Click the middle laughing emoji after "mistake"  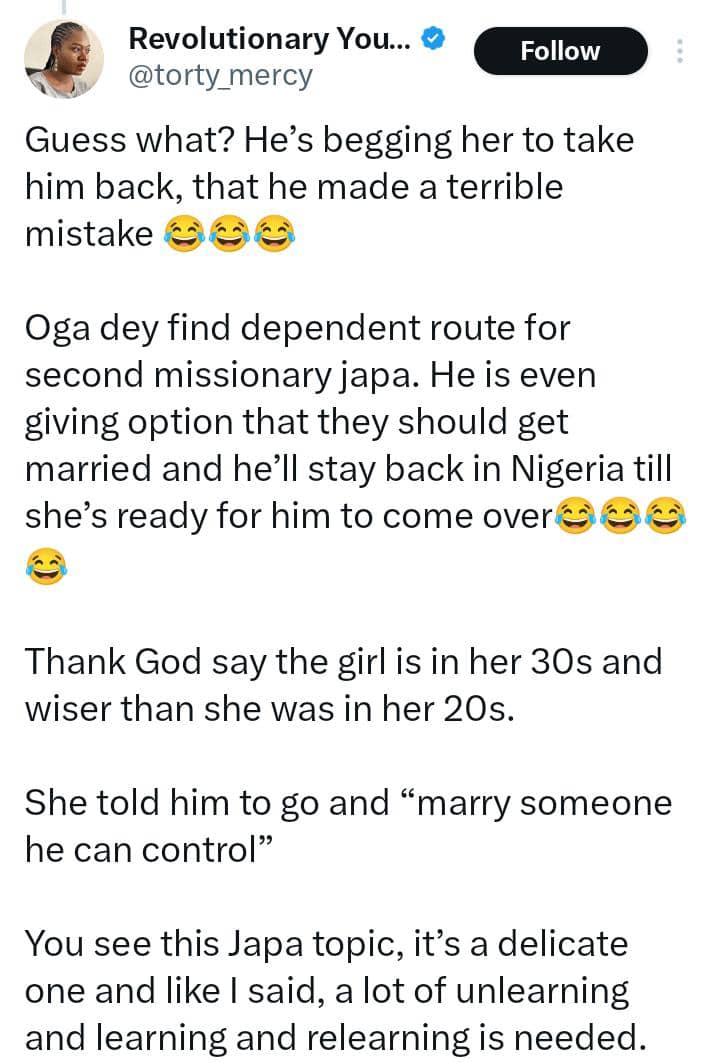click(229, 233)
